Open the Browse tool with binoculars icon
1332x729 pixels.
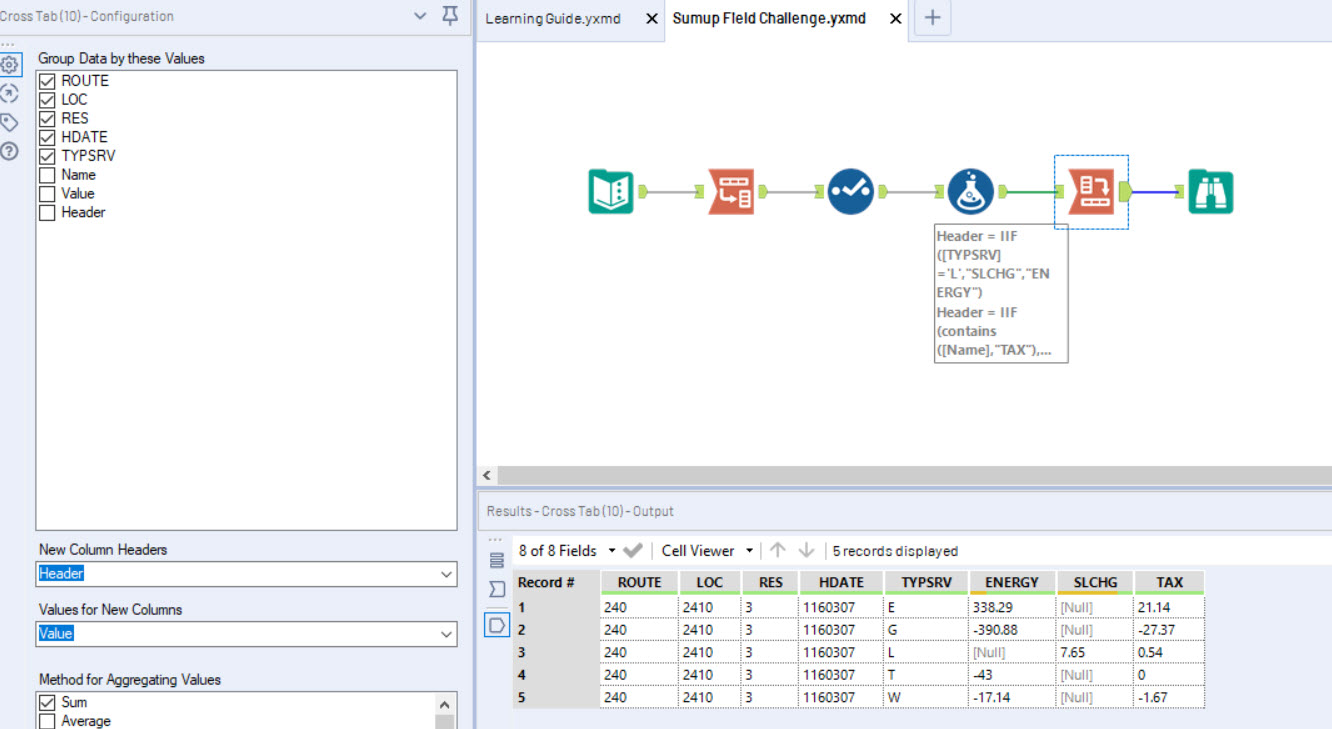coord(1211,190)
